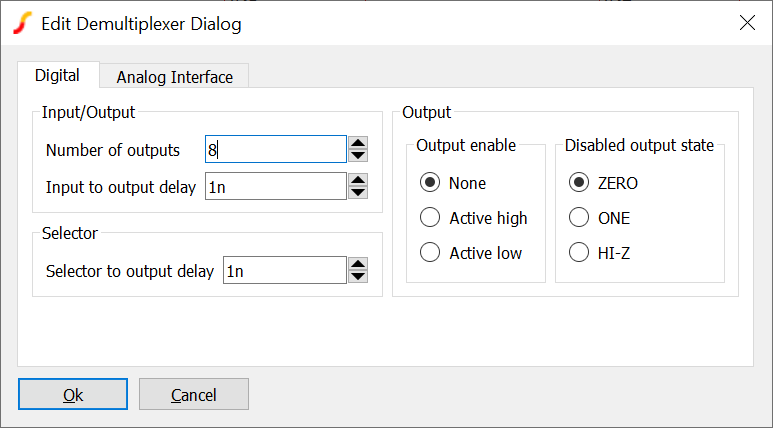Choose Active low output enable
773x428 pixels.
[x=431, y=253]
